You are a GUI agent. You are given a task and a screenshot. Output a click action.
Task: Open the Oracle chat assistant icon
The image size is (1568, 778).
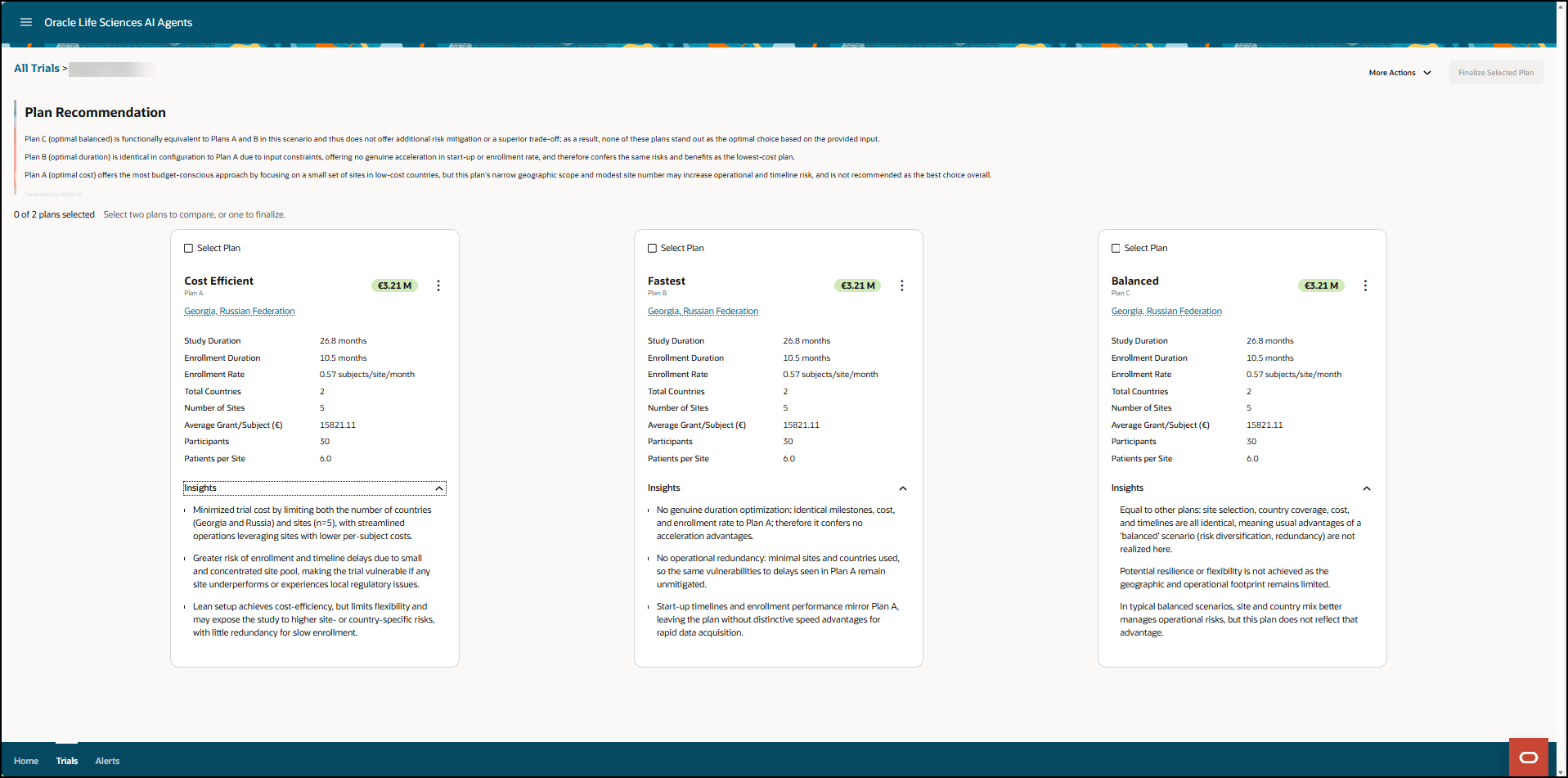click(1528, 757)
